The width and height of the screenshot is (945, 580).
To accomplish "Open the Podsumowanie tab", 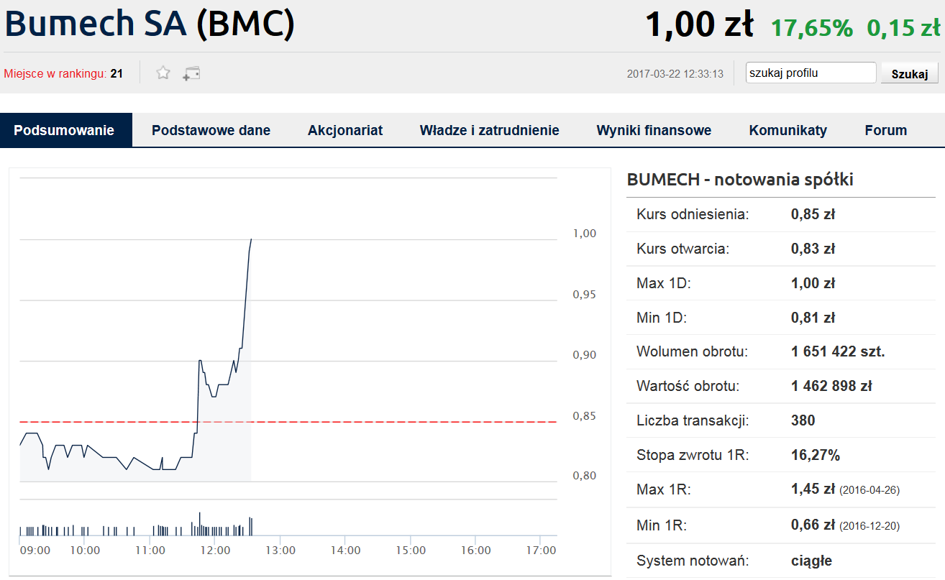I will (x=64, y=130).
